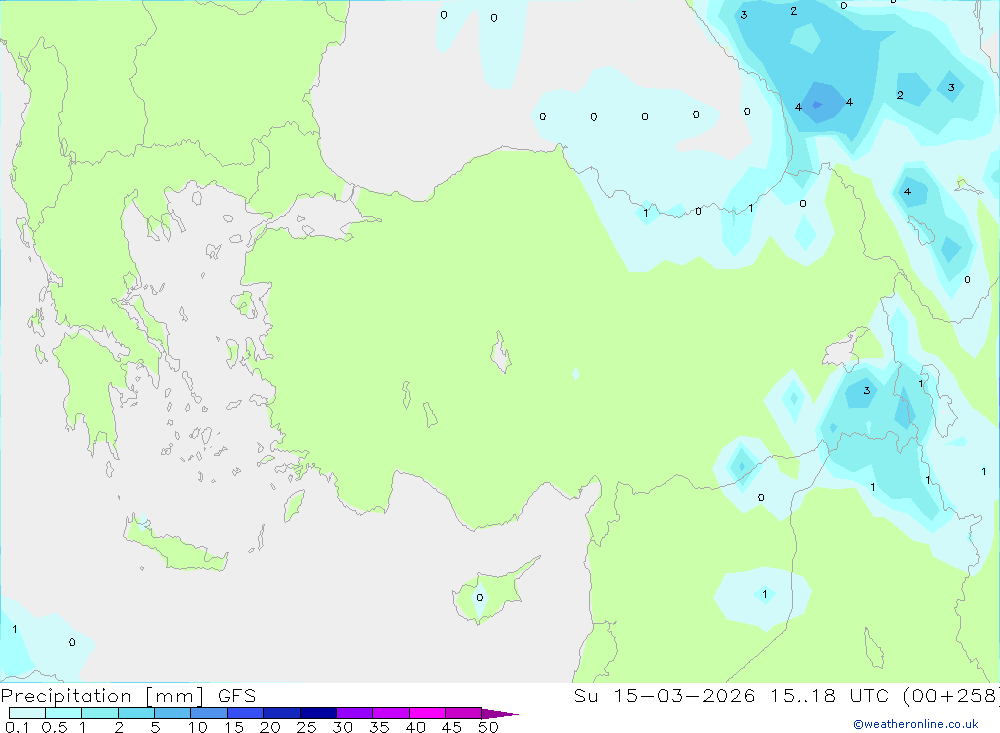The width and height of the screenshot is (1000, 733).
Task: Click the legend scale label '50'
Action: coord(488,727)
